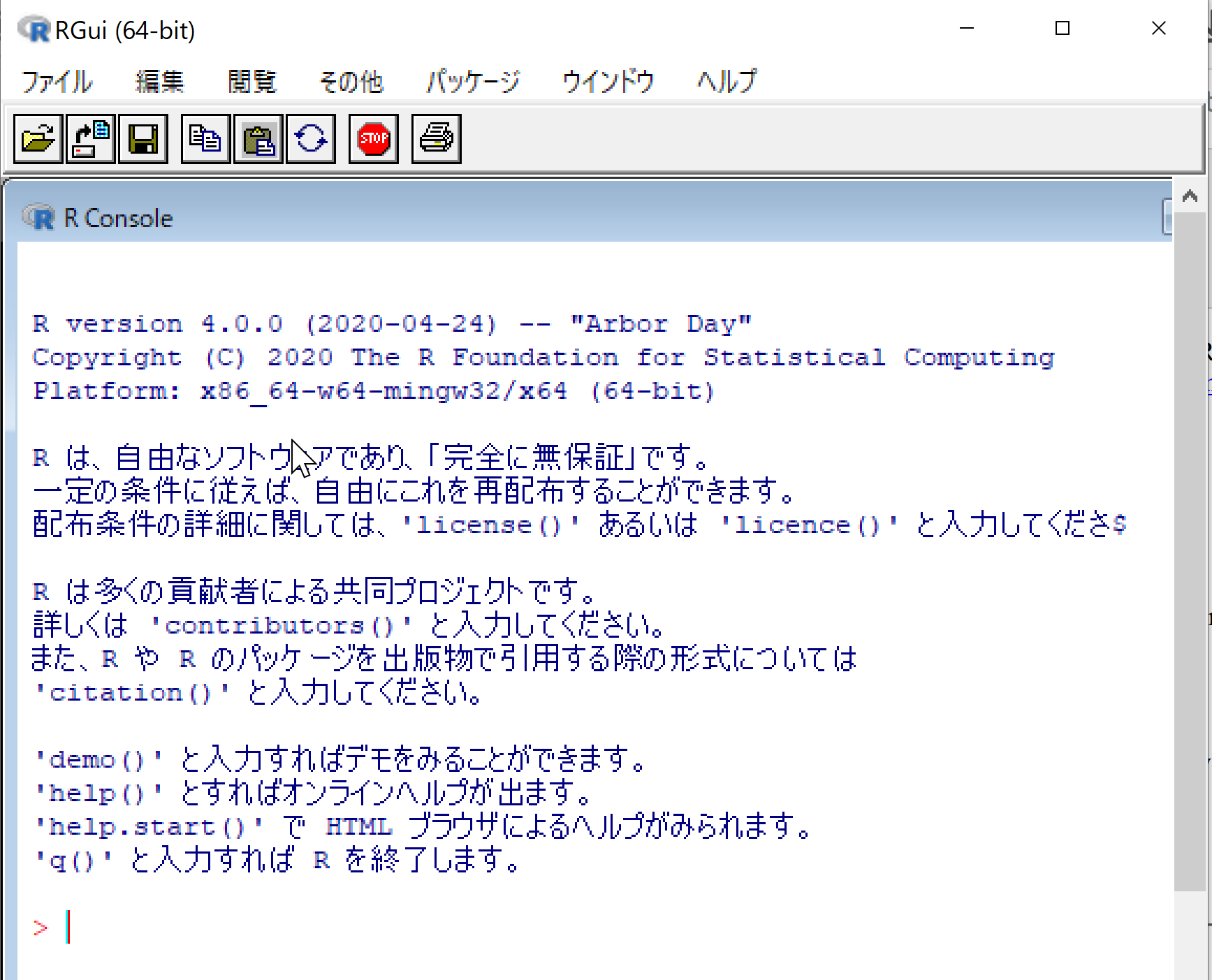The width and height of the screenshot is (1212, 980).
Task: Click the 'q()' text in console
Action: click(73, 861)
